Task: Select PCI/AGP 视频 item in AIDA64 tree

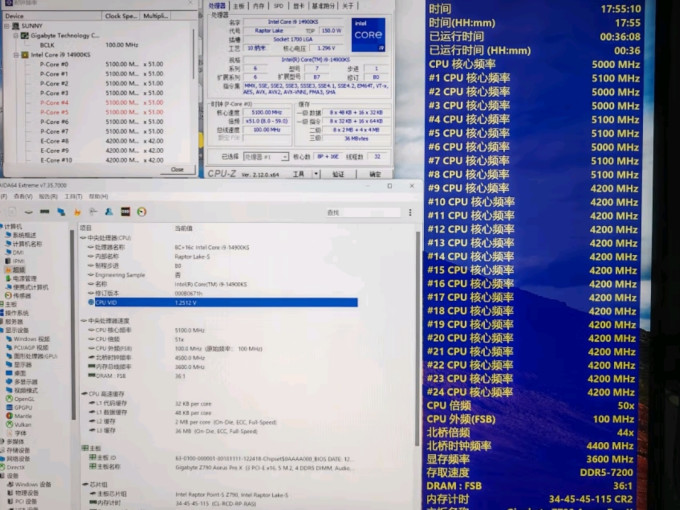Action: point(27,347)
